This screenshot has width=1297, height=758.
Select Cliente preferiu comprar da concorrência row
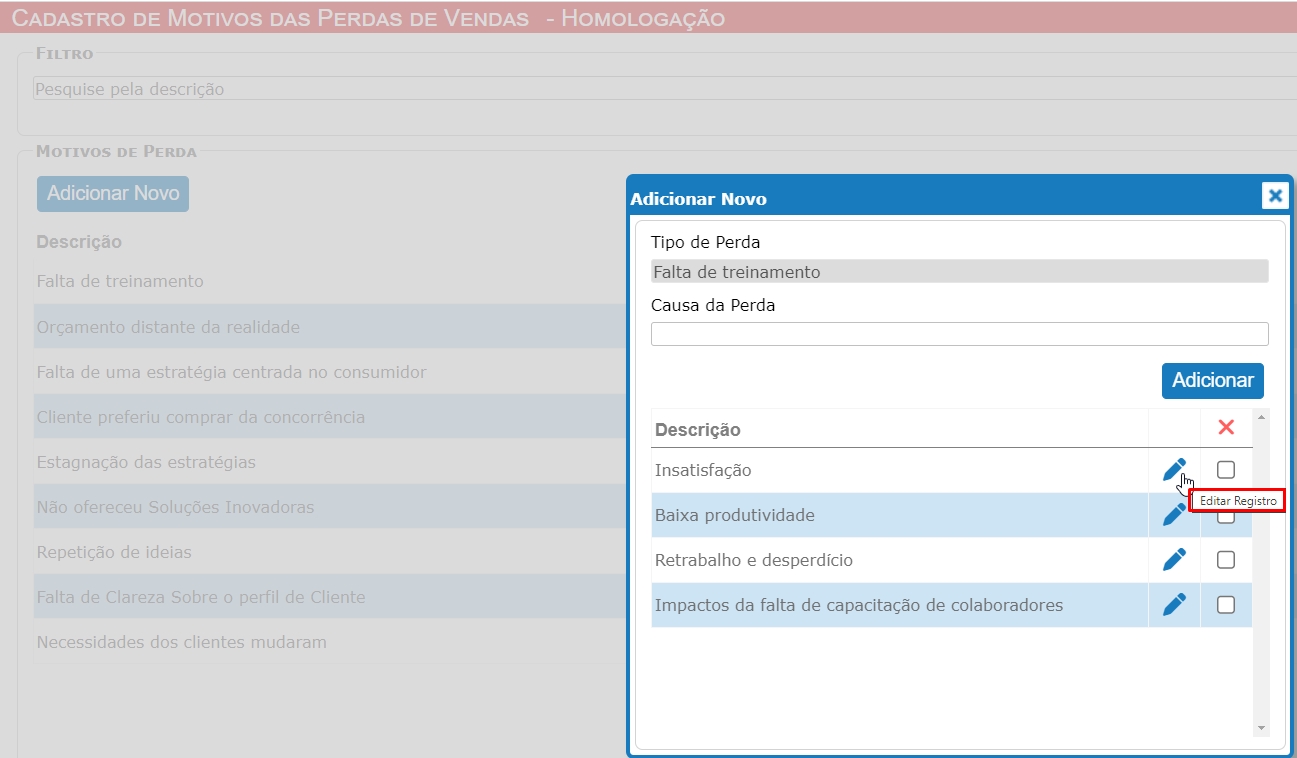(330, 417)
